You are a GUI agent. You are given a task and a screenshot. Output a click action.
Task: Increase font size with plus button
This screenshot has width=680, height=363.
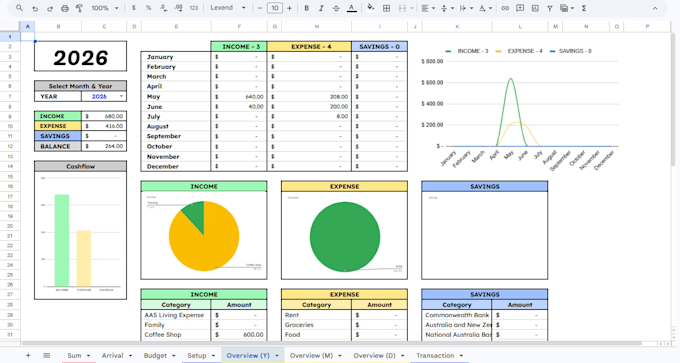[289, 8]
